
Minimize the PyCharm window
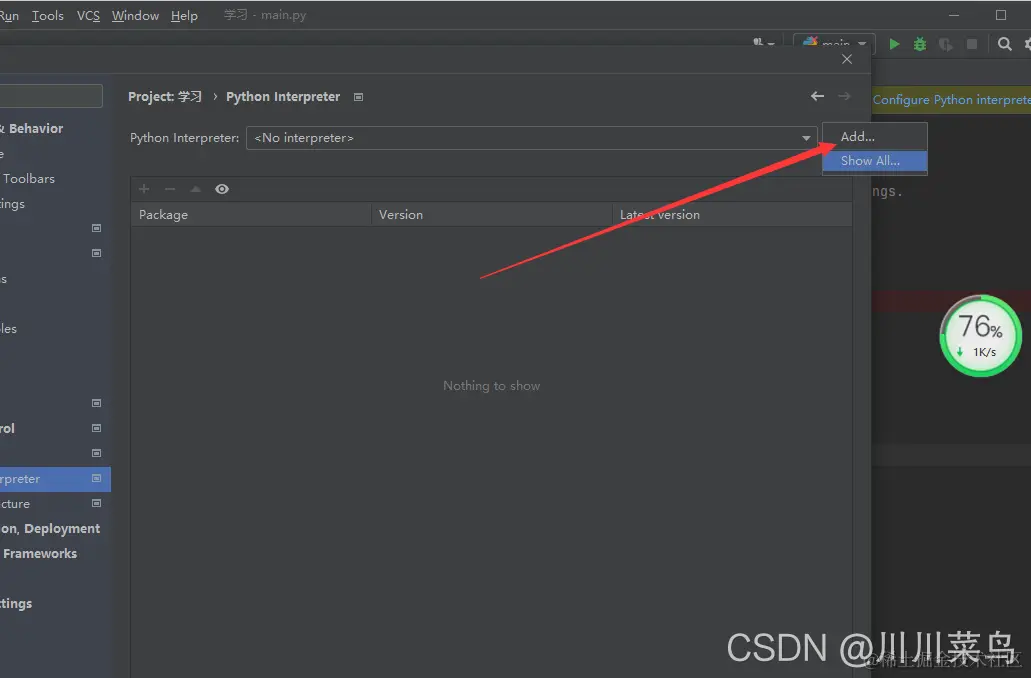(x=954, y=15)
